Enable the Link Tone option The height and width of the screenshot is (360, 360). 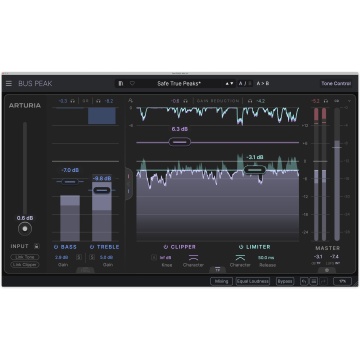tap(25, 257)
